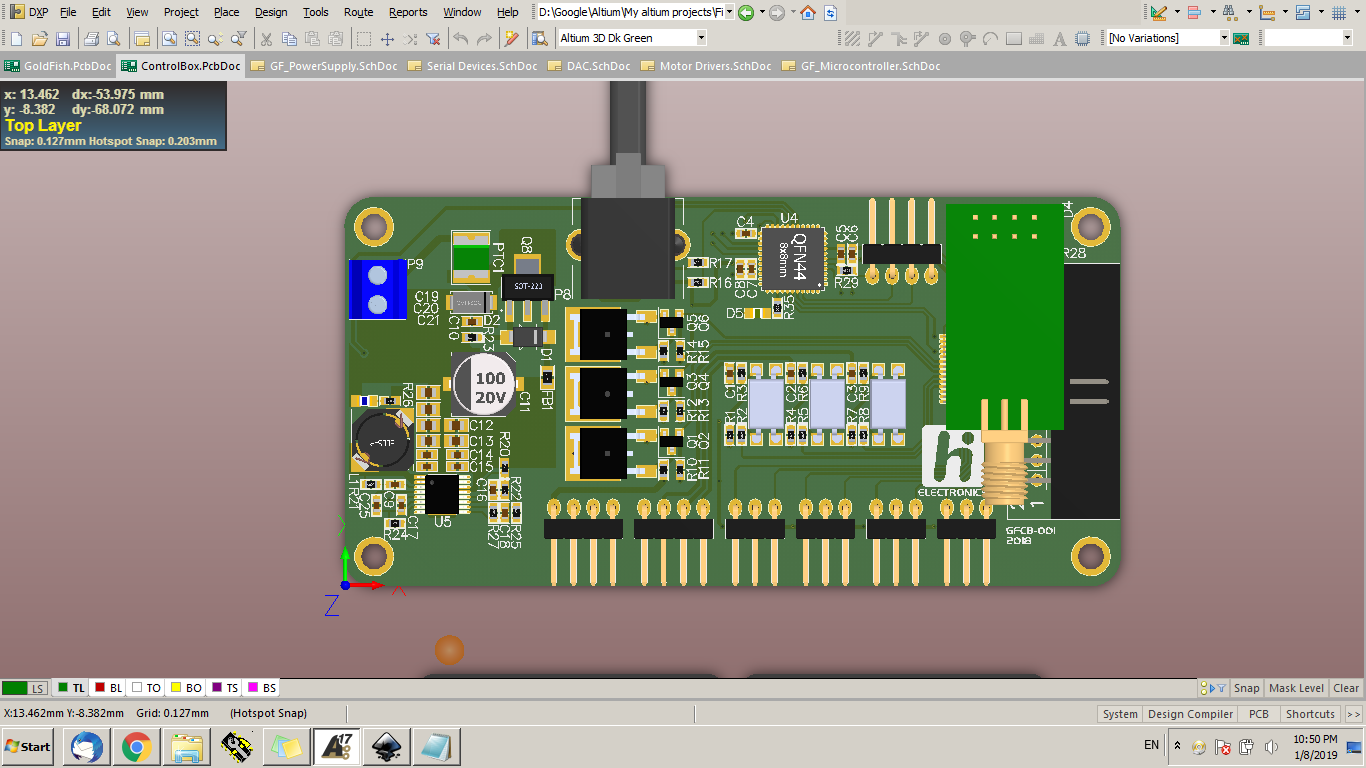1366x768 pixels.
Task: Open the Altium 3D Dk Green view dropdown
Action: 700,37
